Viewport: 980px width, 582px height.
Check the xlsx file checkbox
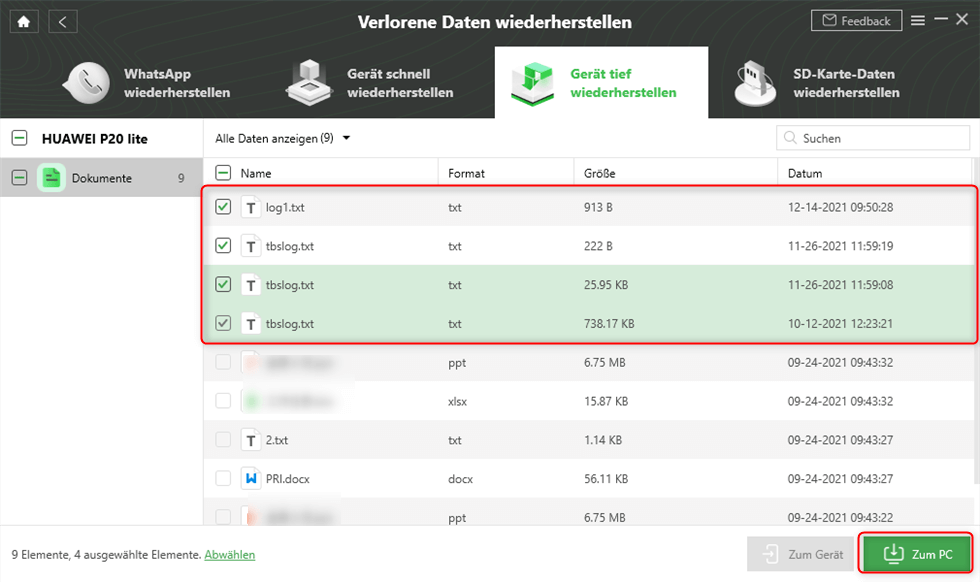[223, 401]
